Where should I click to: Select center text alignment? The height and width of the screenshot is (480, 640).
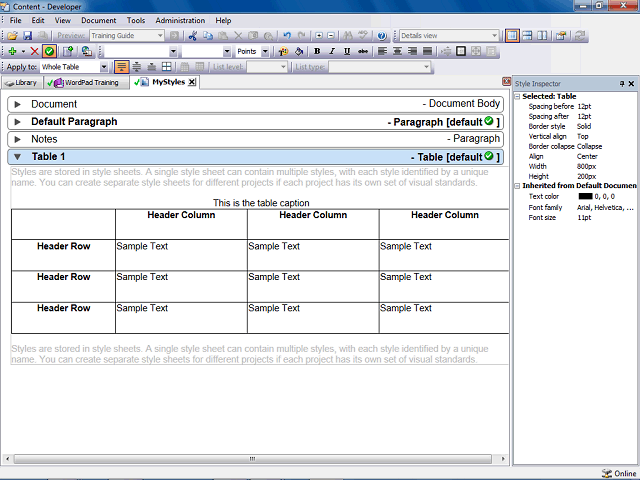tap(397, 51)
